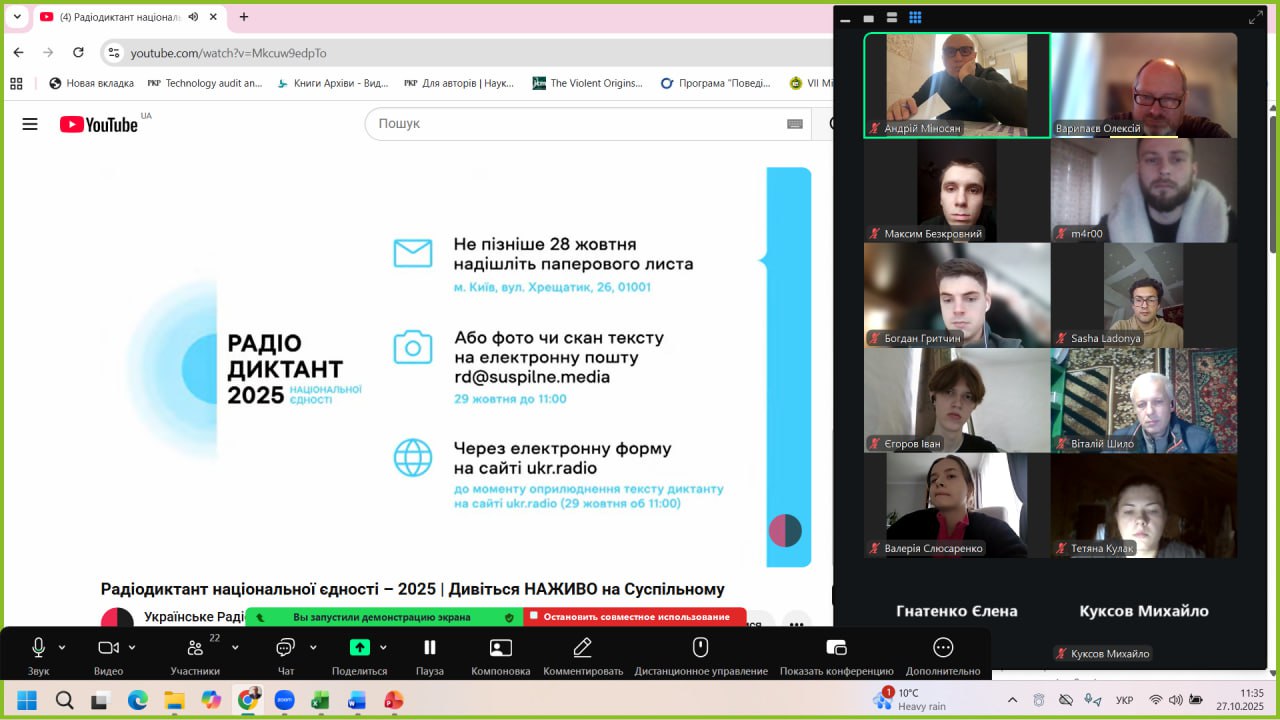This screenshot has width=1280, height=720.
Task: Expand share options arrow beside Поделиться
Action: tap(383, 647)
